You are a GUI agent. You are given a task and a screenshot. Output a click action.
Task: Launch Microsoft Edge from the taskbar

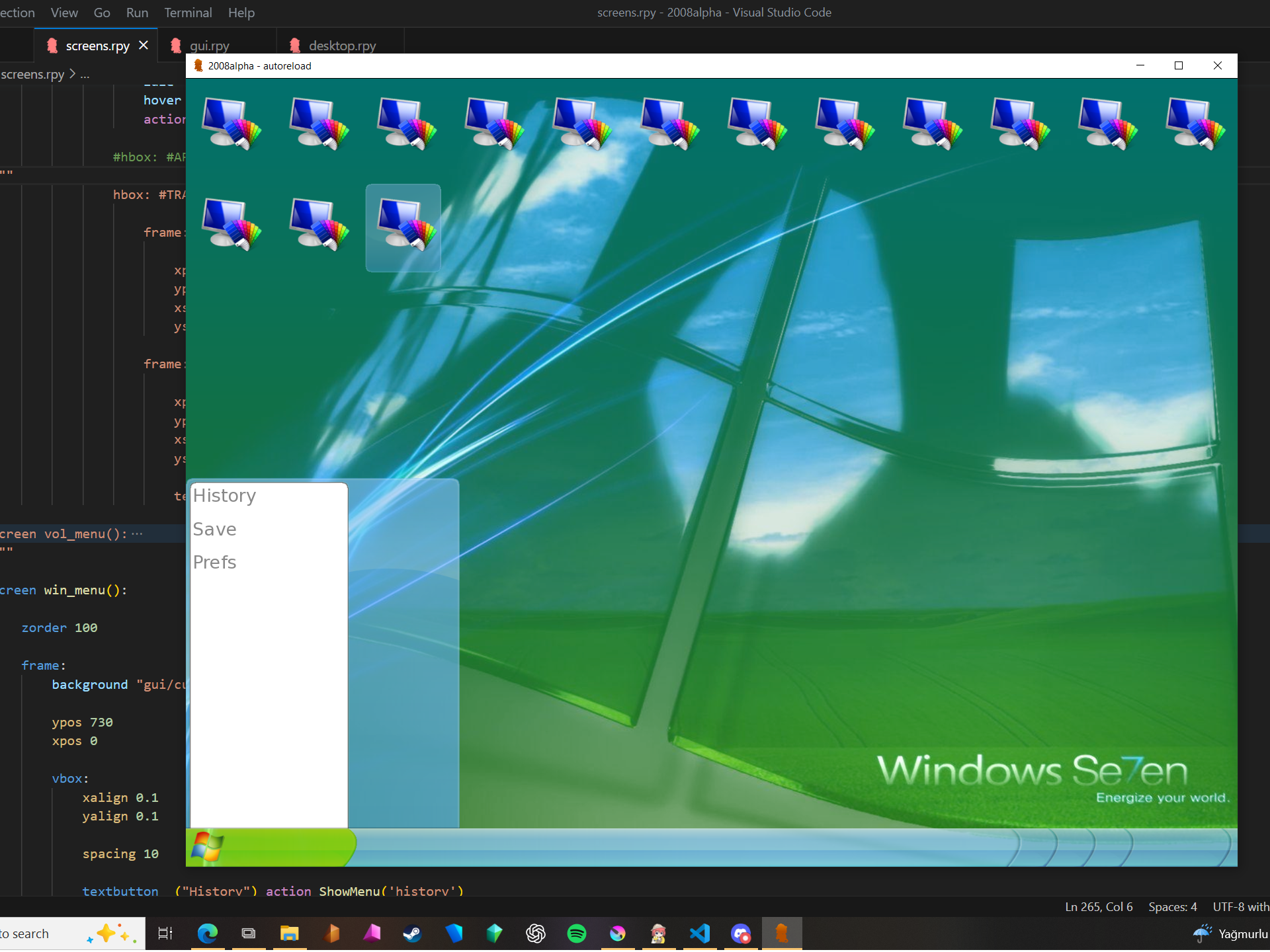(x=208, y=933)
